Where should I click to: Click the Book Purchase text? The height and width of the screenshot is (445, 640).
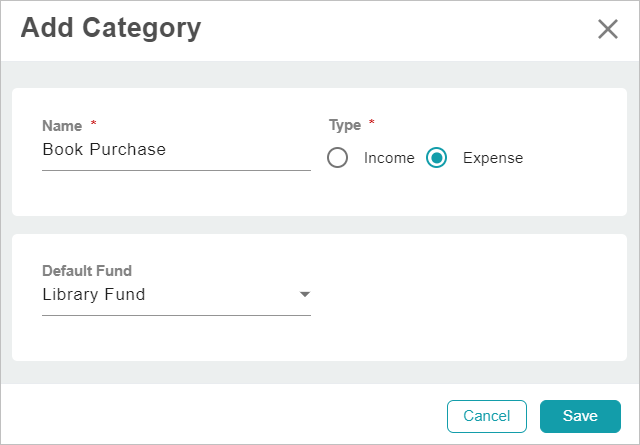click(104, 150)
